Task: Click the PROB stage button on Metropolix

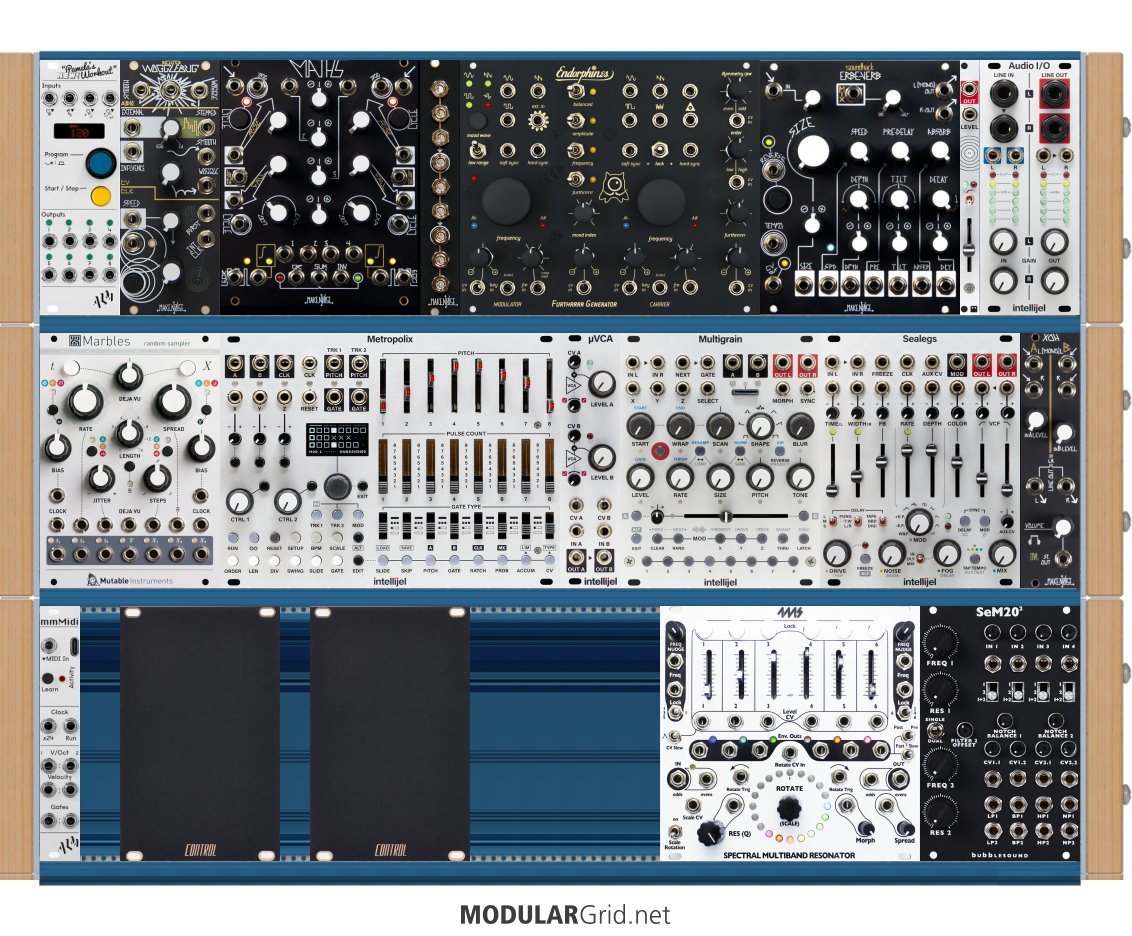Action: tap(502, 561)
